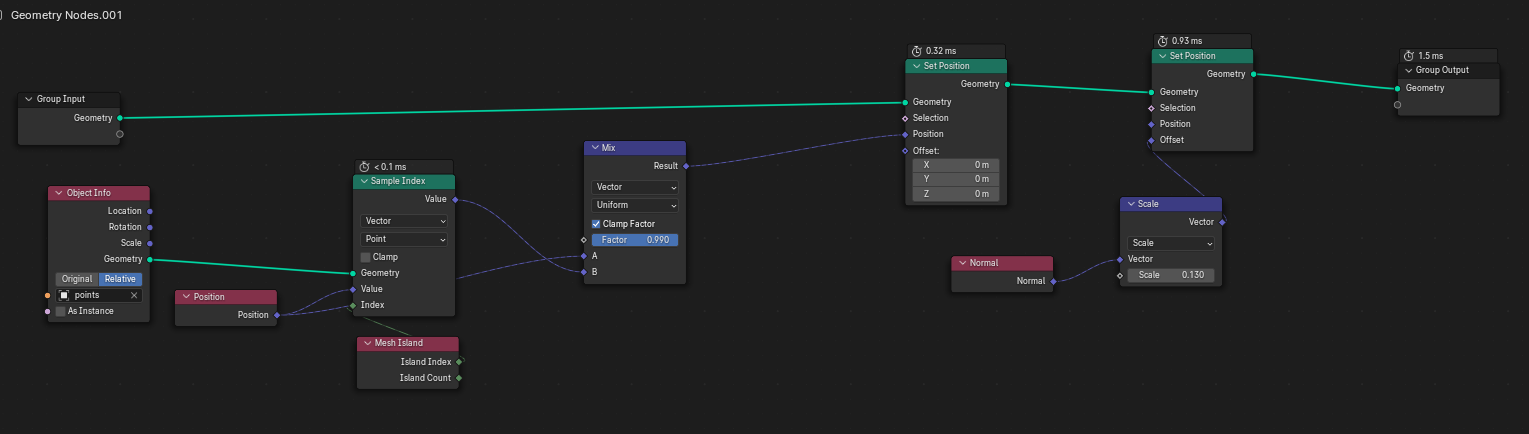The image size is (1529, 434).
Task: Click the object icon in points field
Action: pos(64,296)
